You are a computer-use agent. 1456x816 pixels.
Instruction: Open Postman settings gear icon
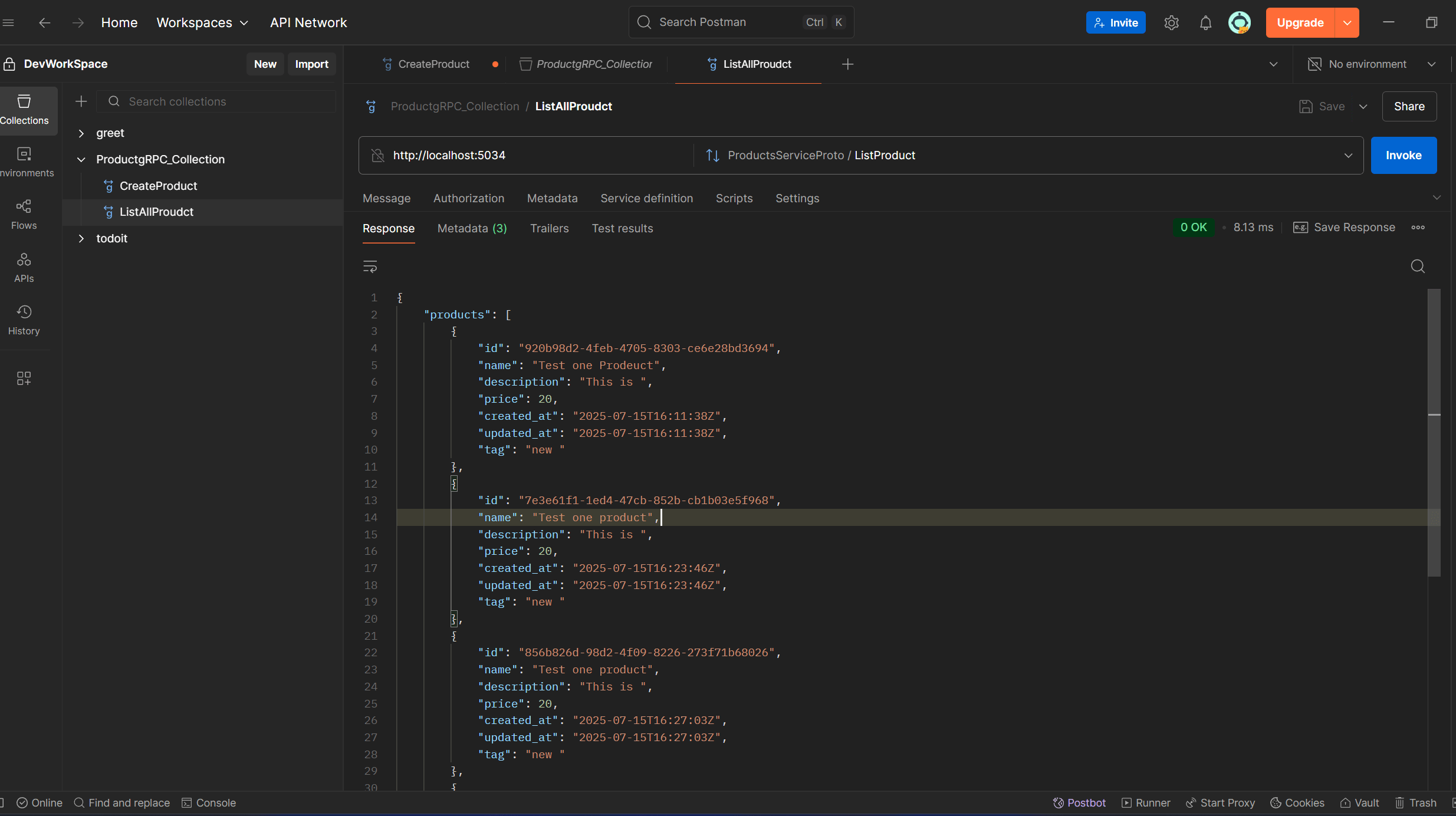(x=1171, y=22)
